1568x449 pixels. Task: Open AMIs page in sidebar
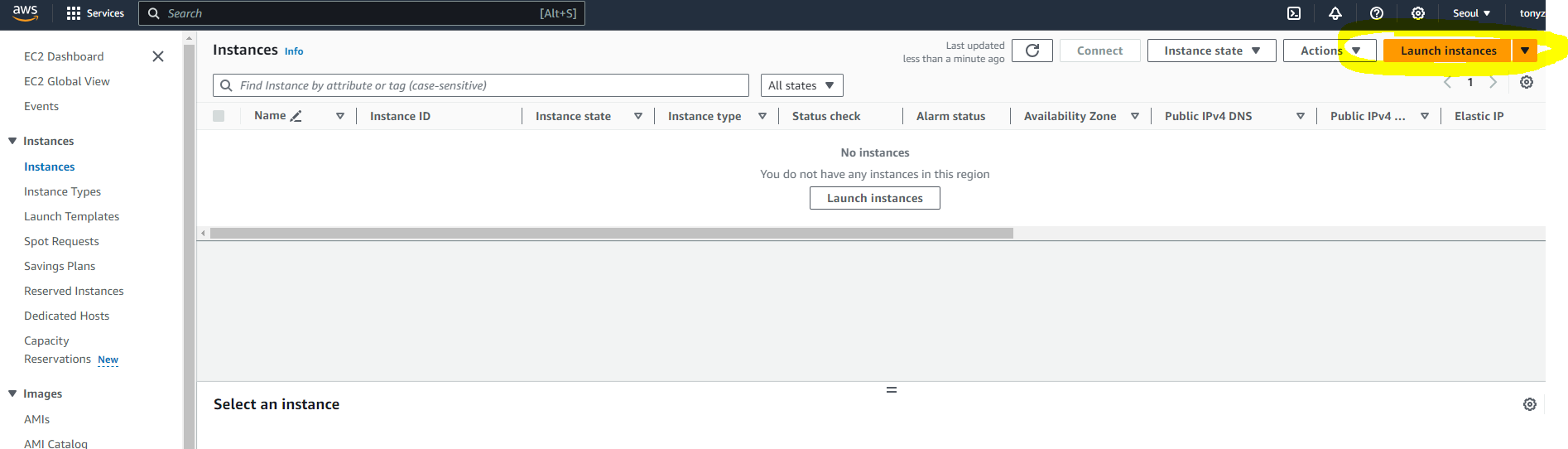pos(36,419)
